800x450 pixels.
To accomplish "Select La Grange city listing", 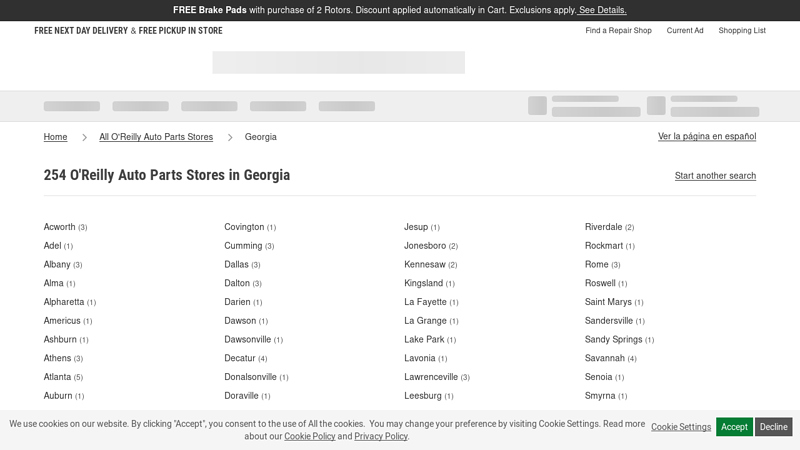I will pyautogui.click(x=432, y=321).
